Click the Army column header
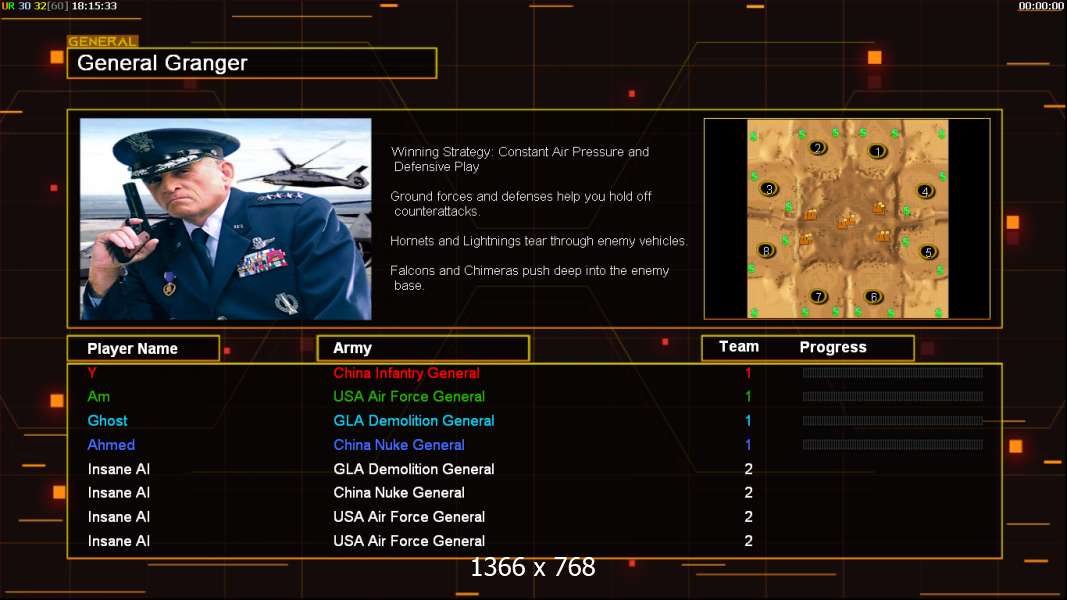 pos(423,348)
